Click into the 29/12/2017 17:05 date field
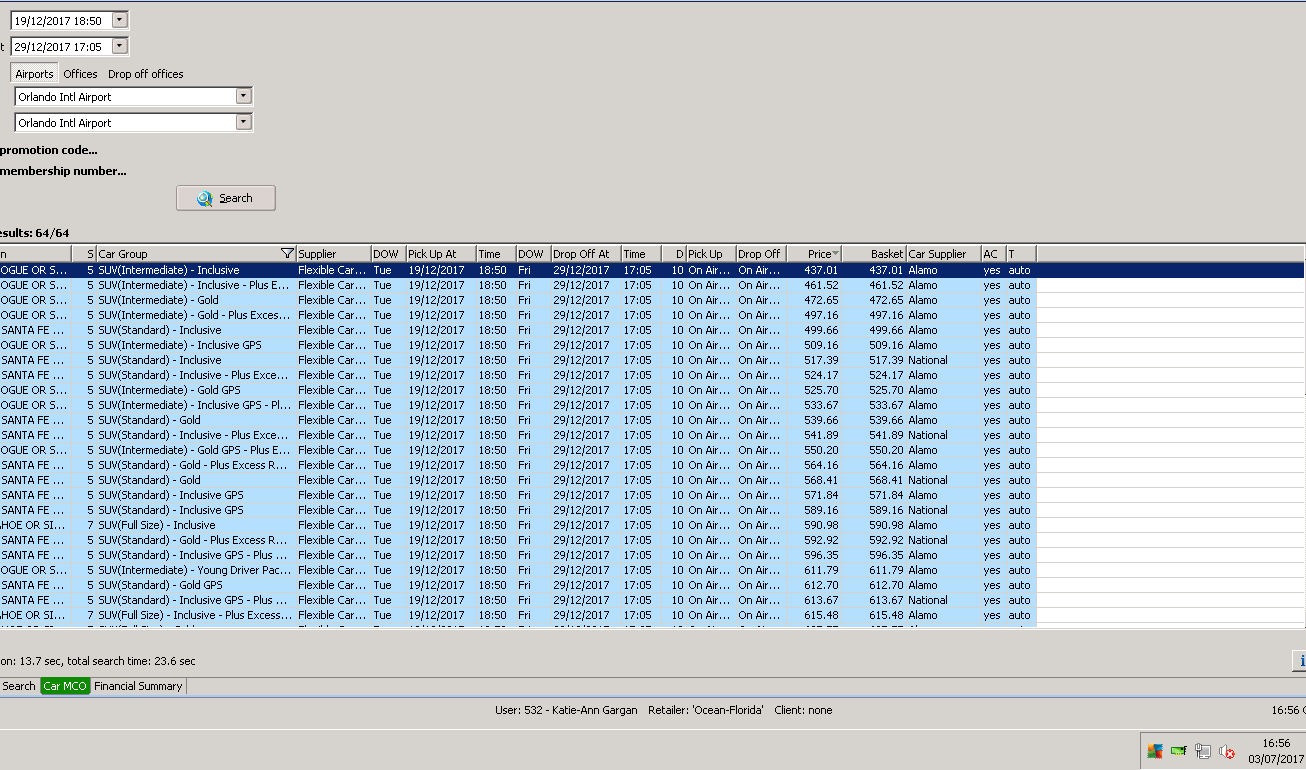 point(61,46)
